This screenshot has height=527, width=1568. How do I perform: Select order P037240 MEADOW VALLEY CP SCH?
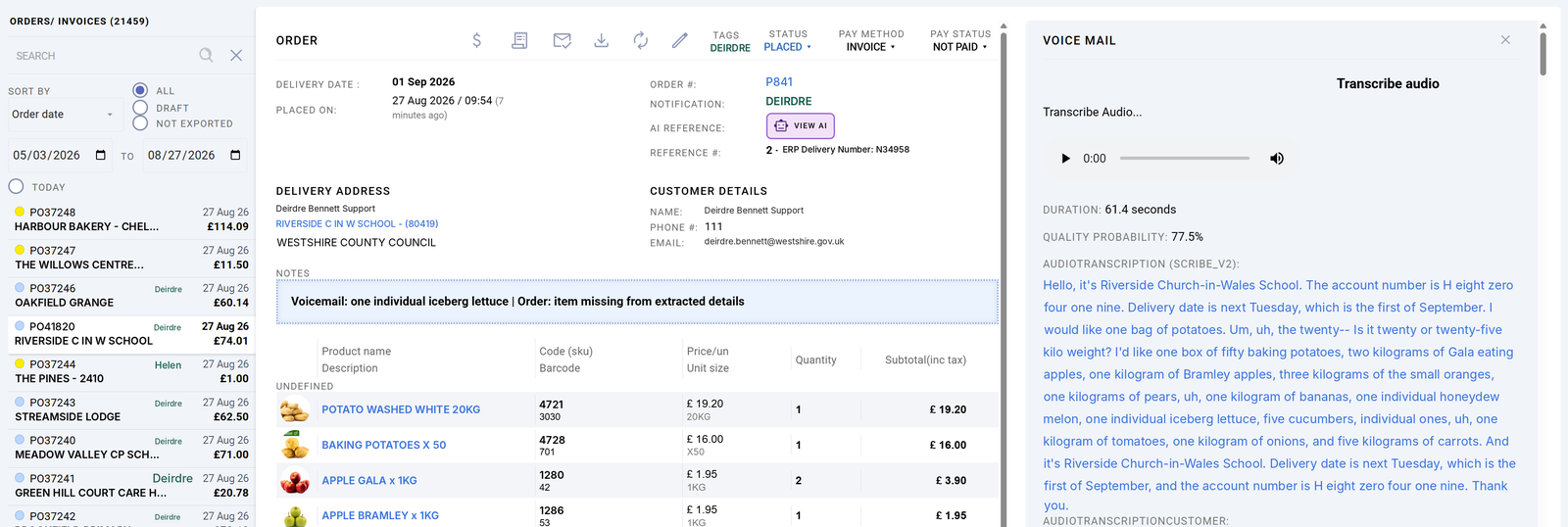click(127, 448)
